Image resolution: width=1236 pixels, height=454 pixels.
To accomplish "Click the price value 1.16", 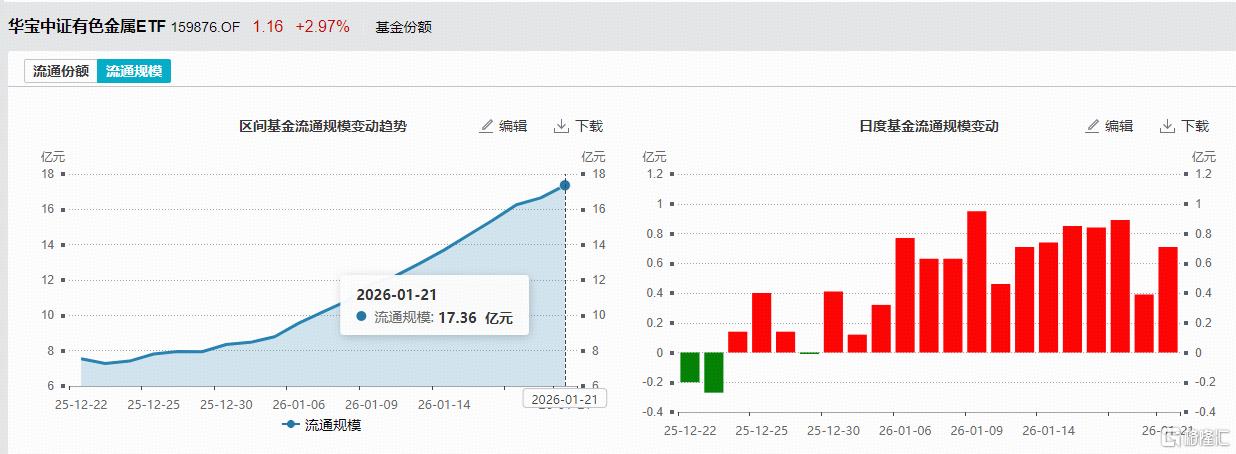I will click(268, 27).
